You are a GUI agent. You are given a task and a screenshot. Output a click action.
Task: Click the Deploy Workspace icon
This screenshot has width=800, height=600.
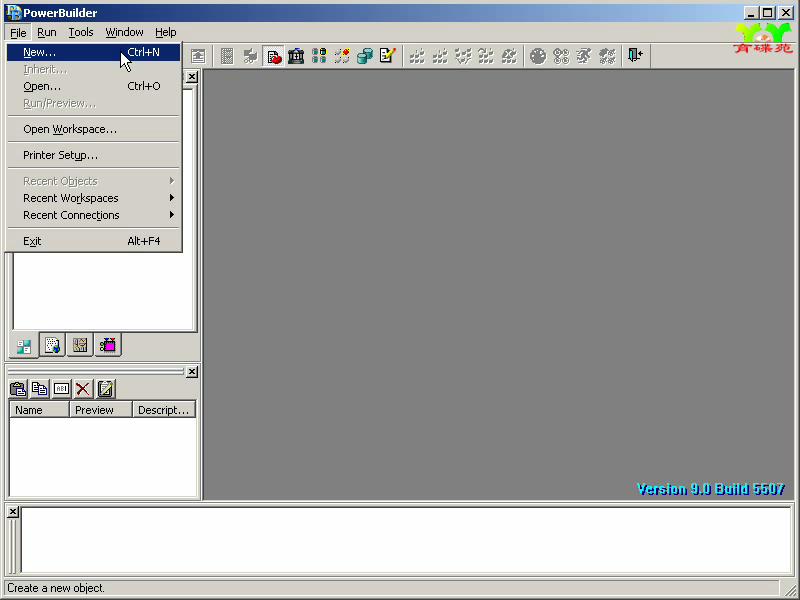(463, 56)
